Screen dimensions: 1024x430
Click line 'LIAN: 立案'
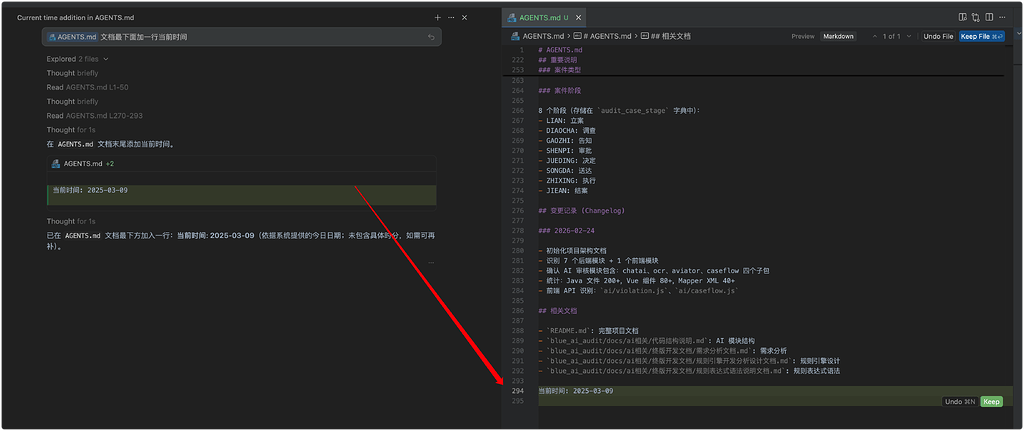[x=561, y=120]
